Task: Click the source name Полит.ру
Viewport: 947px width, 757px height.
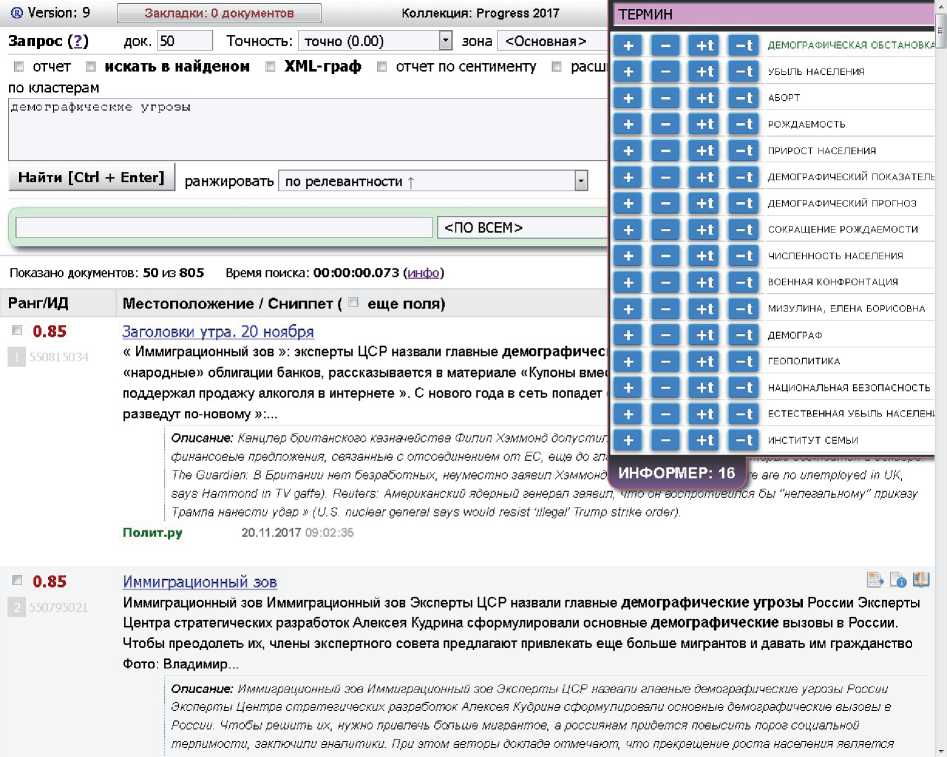Action: click(x=152, y=532)
